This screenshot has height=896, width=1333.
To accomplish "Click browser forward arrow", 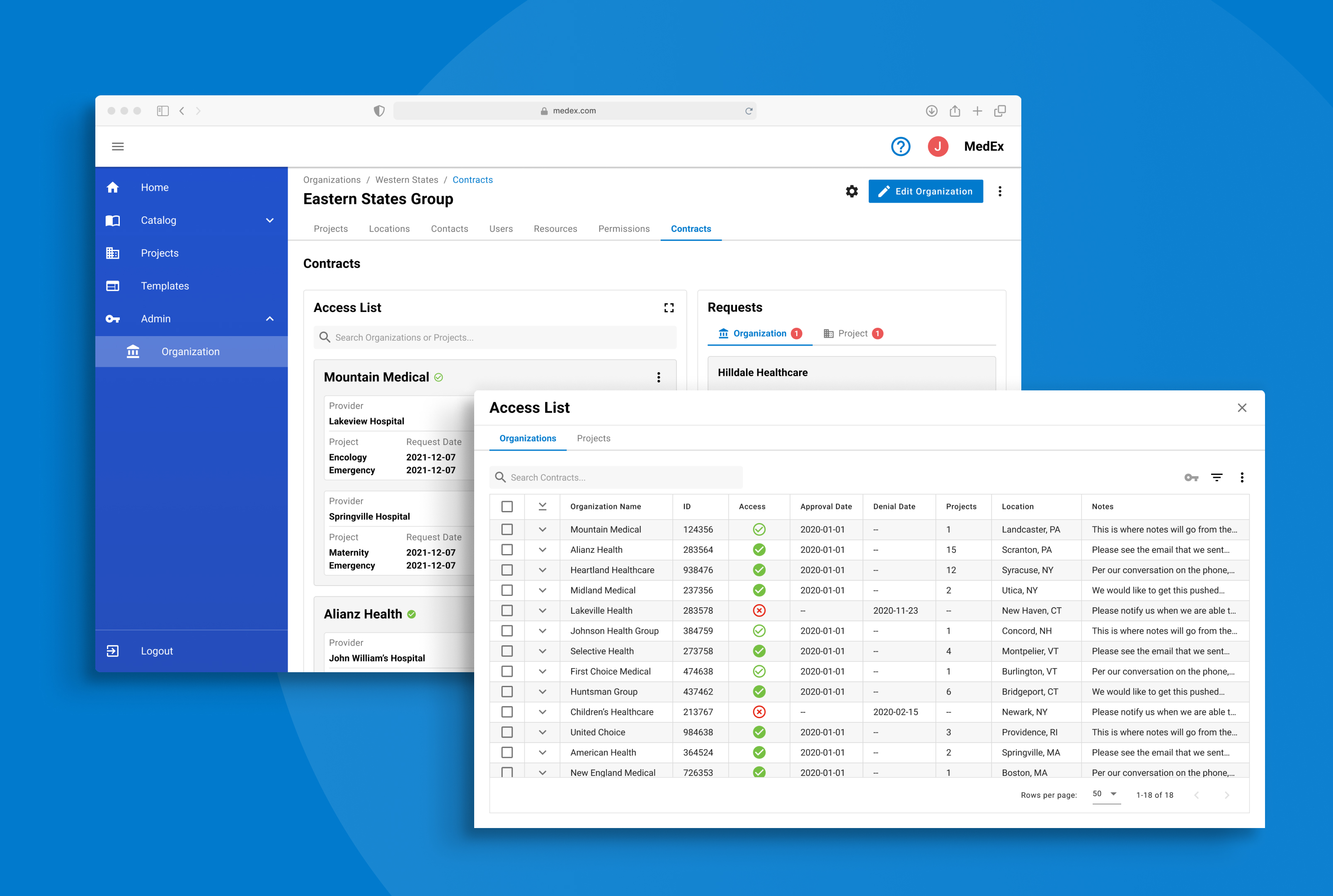I will point(198,111).
